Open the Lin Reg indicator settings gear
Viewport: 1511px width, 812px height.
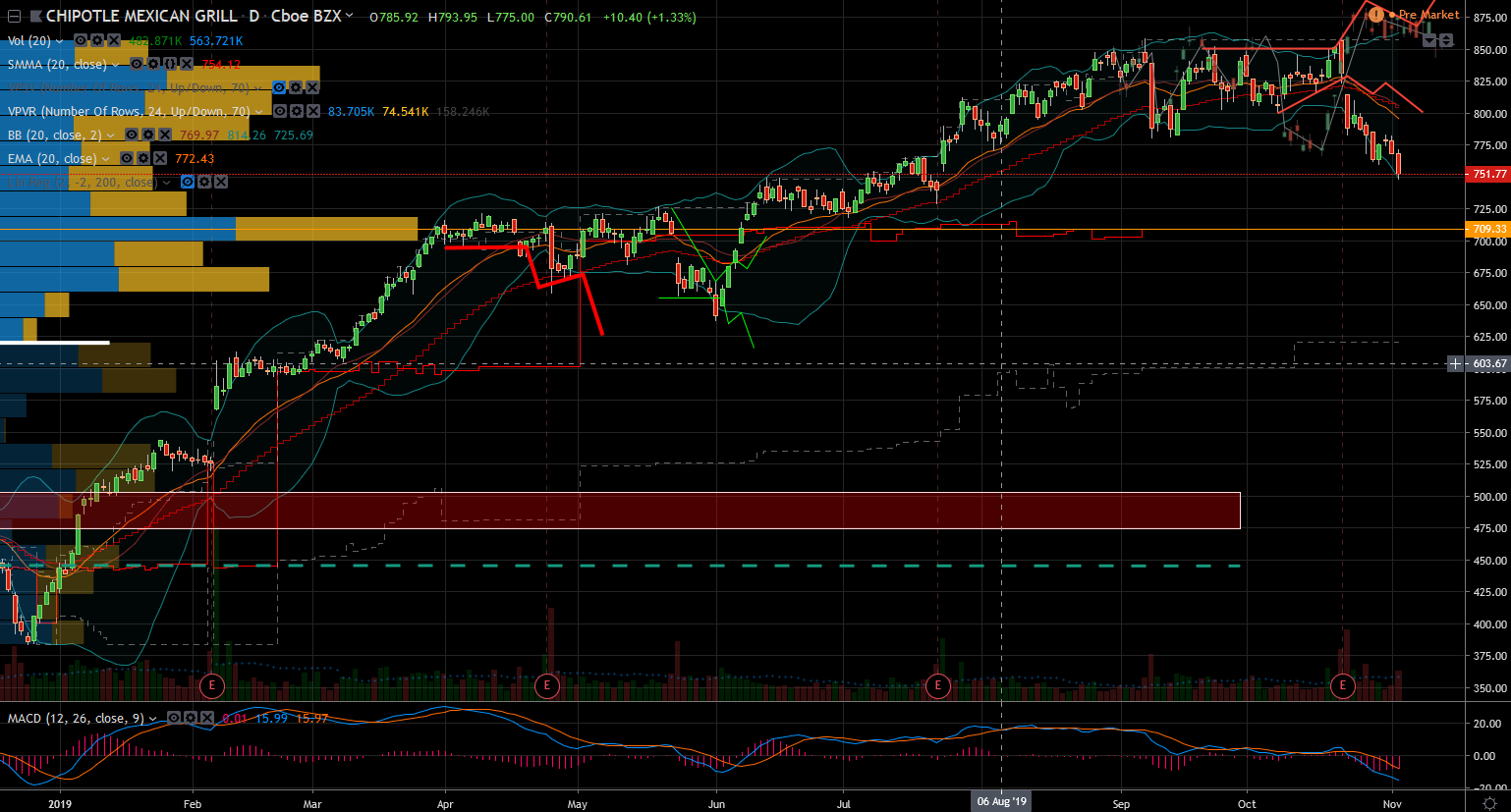(x=204, y=182)
